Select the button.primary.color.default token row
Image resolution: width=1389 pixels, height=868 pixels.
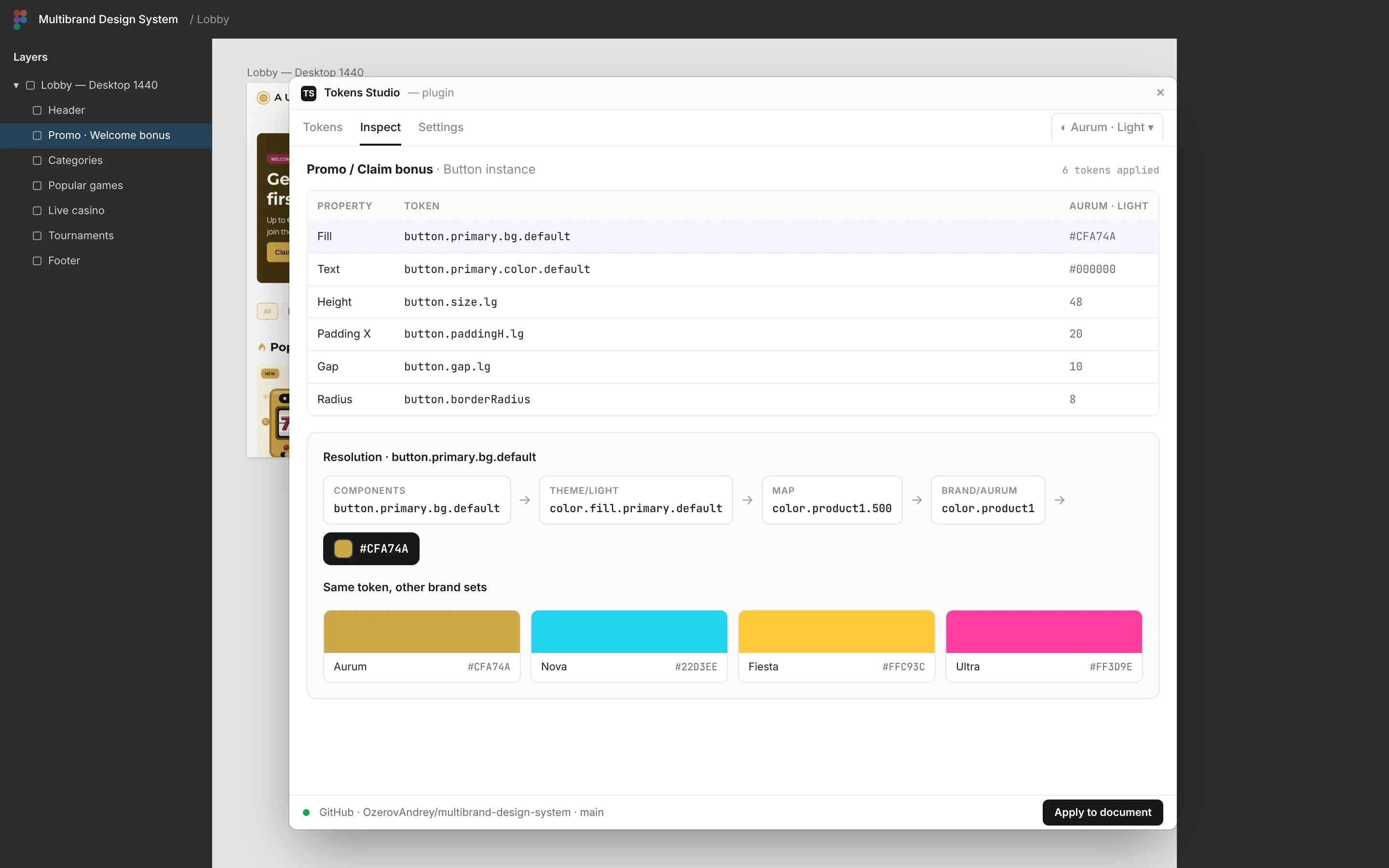[733, 269]
